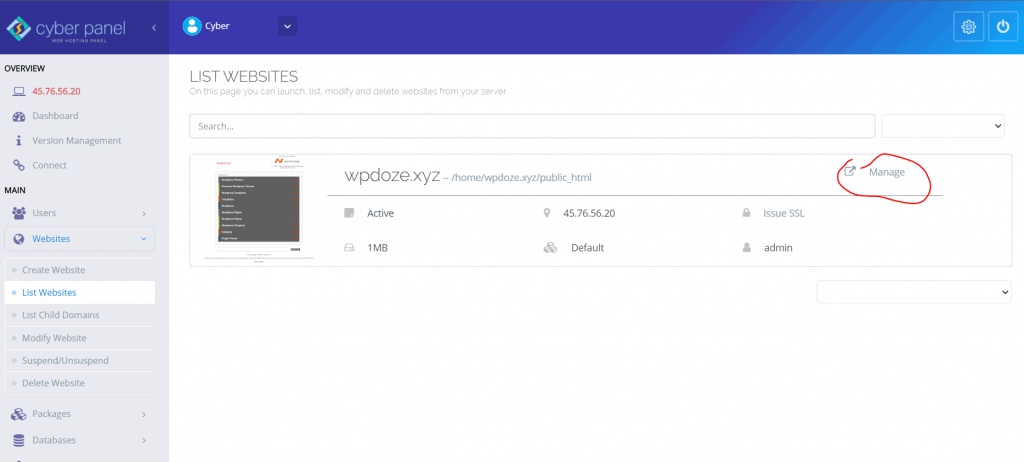
Task: Focus the Search websites field
Action: pos(532,126)
